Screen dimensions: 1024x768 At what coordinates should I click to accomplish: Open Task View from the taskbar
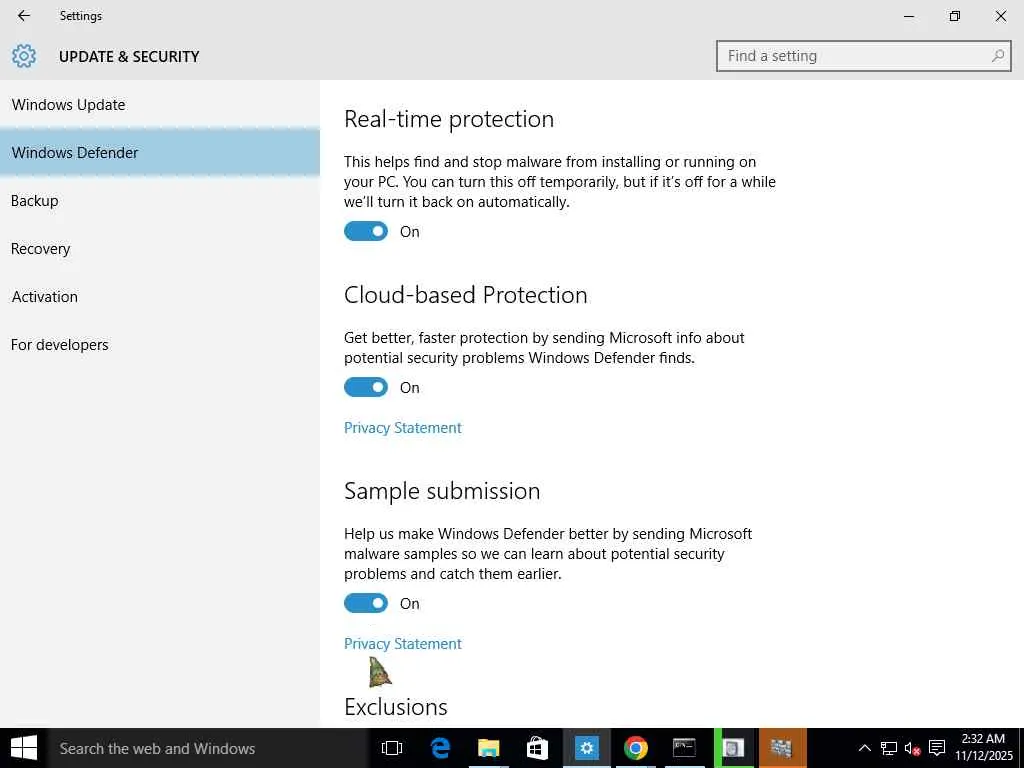392,748
